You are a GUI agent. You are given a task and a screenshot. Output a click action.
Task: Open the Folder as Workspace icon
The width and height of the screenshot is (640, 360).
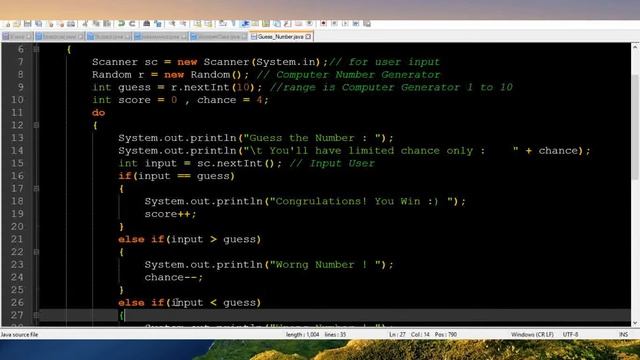coord(298,24)
